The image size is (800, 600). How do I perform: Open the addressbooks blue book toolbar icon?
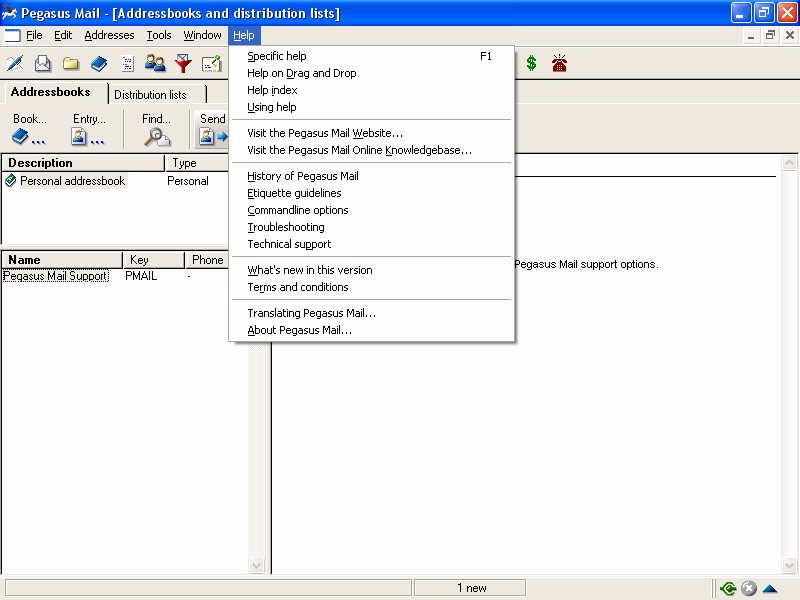(99, 63)
